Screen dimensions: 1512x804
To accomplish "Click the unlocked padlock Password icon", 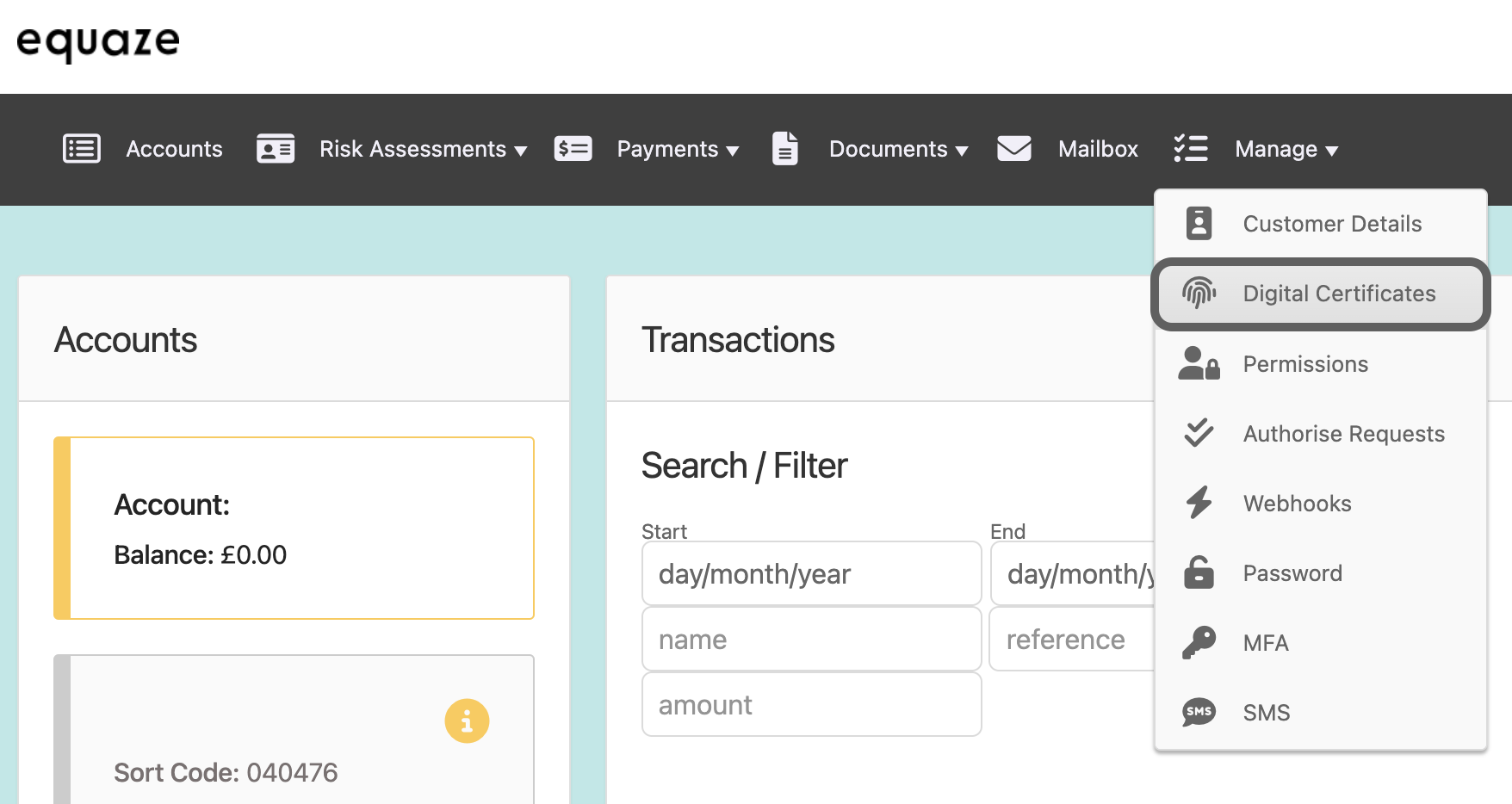I will click(x=1199, y=572).
